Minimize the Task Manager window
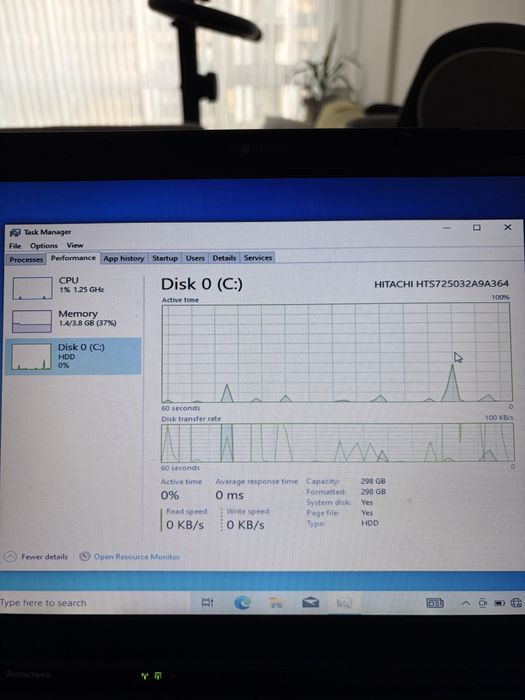This screenshot has height=700, width=525. click(x=446, y=228)
